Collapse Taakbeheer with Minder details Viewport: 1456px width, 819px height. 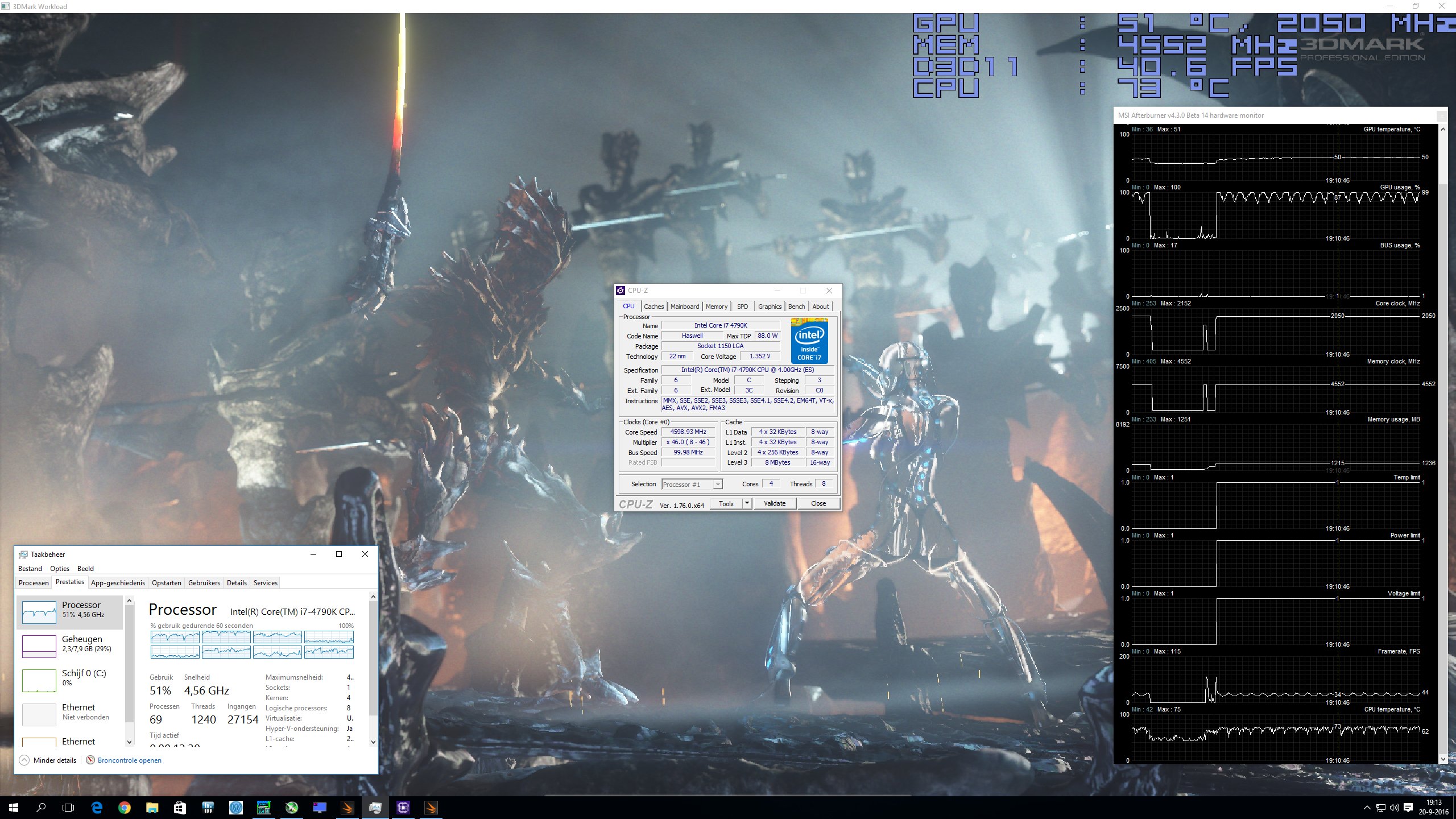(48, 760)
